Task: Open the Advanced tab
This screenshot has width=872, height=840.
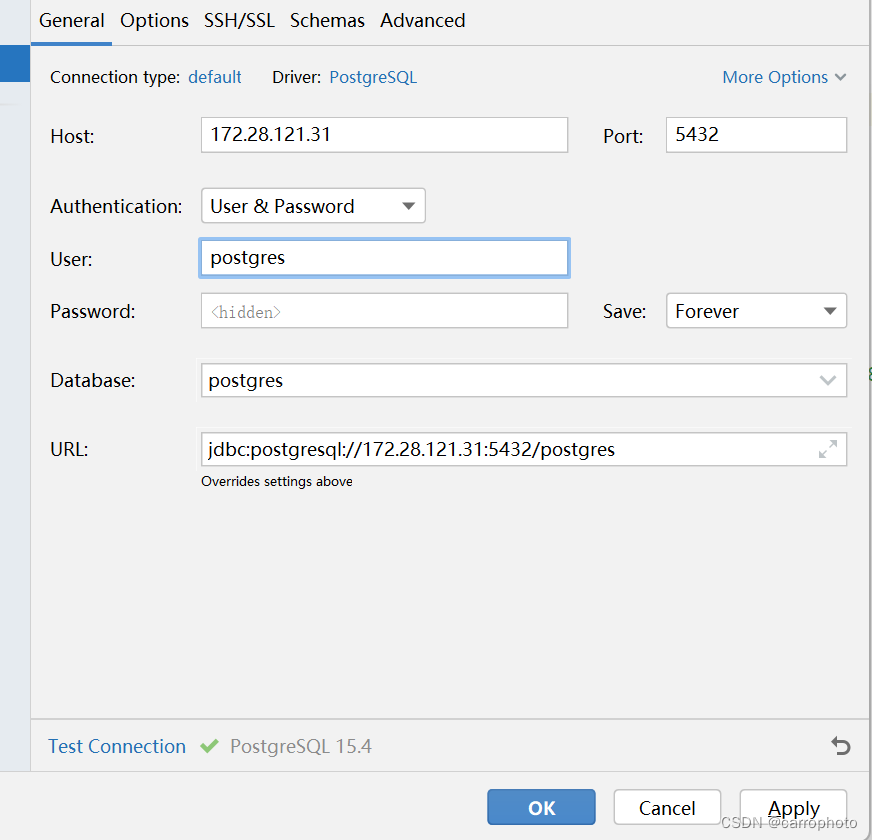Action: tap(422, 20)
